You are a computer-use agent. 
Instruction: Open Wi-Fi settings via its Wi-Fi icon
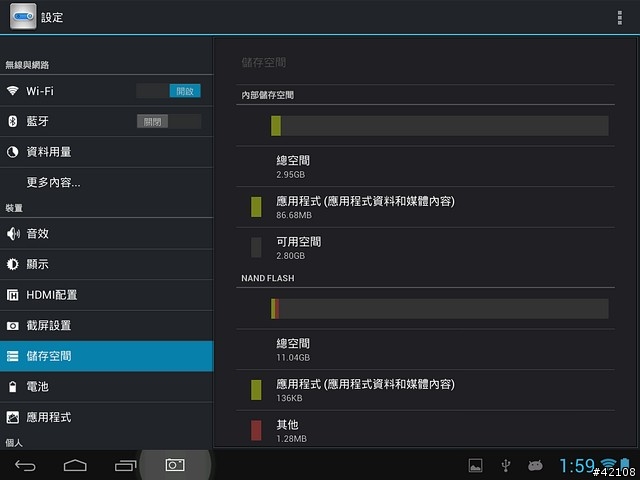pyautogui.click(x=13, y=91)
